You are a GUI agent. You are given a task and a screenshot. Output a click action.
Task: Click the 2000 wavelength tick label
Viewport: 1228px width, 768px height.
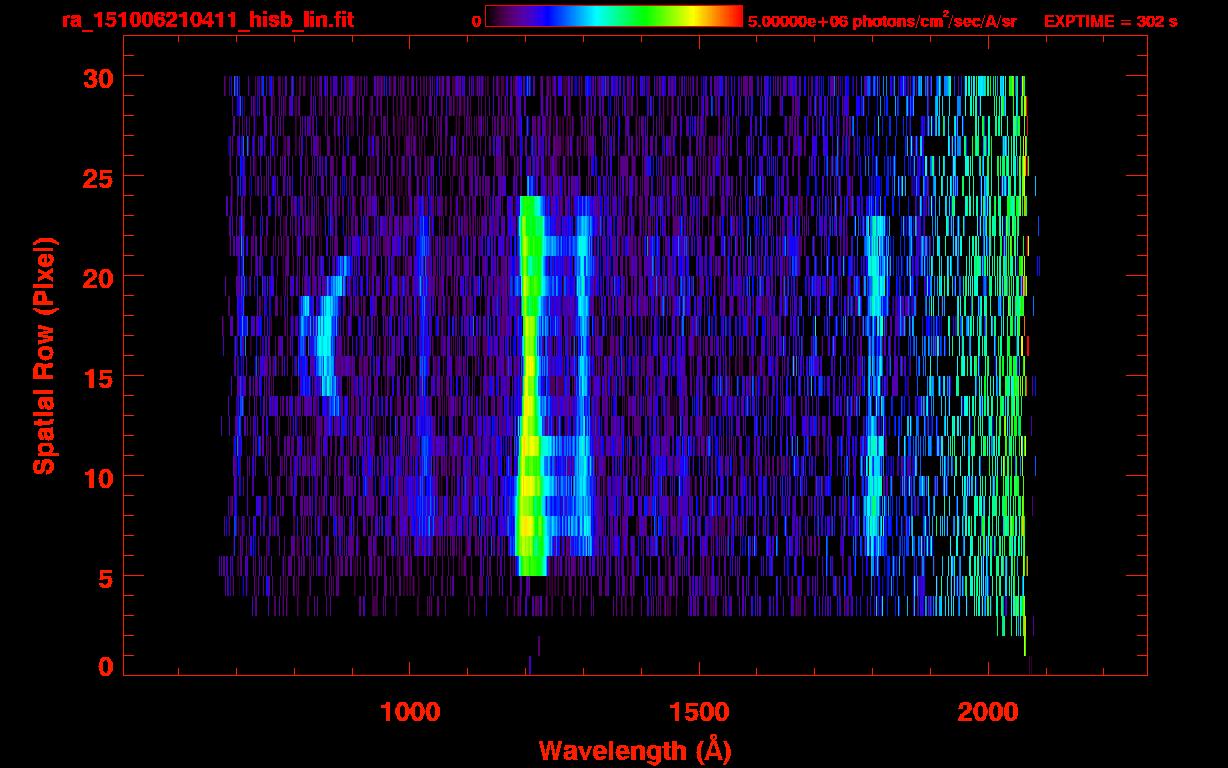coord(987,712)
